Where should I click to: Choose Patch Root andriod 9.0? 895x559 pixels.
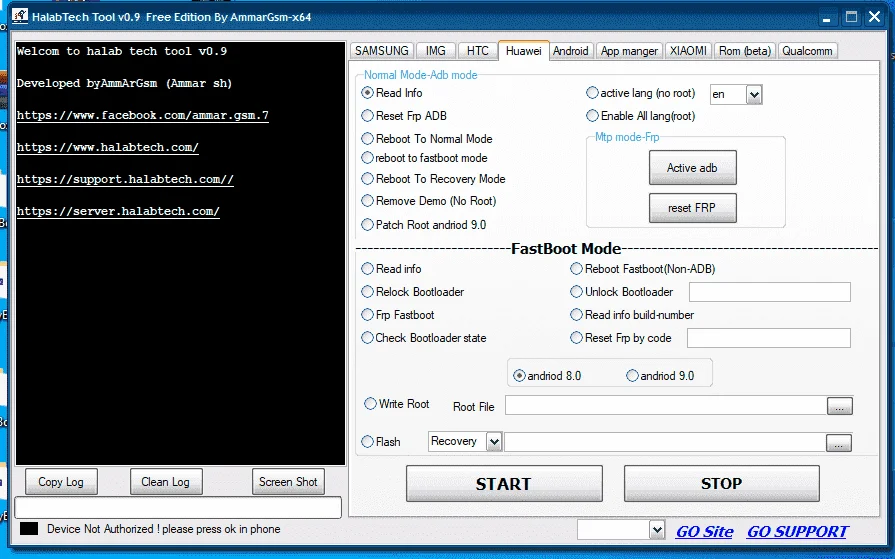(x=424, y=225)
